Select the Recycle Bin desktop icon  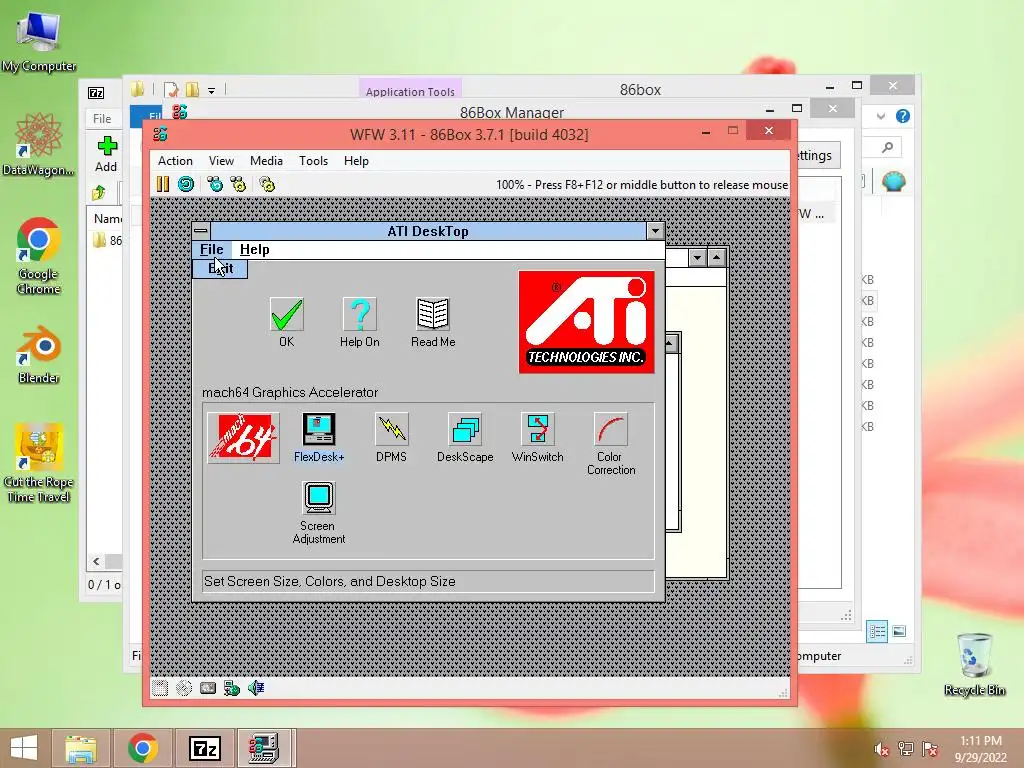pos(974,664)
